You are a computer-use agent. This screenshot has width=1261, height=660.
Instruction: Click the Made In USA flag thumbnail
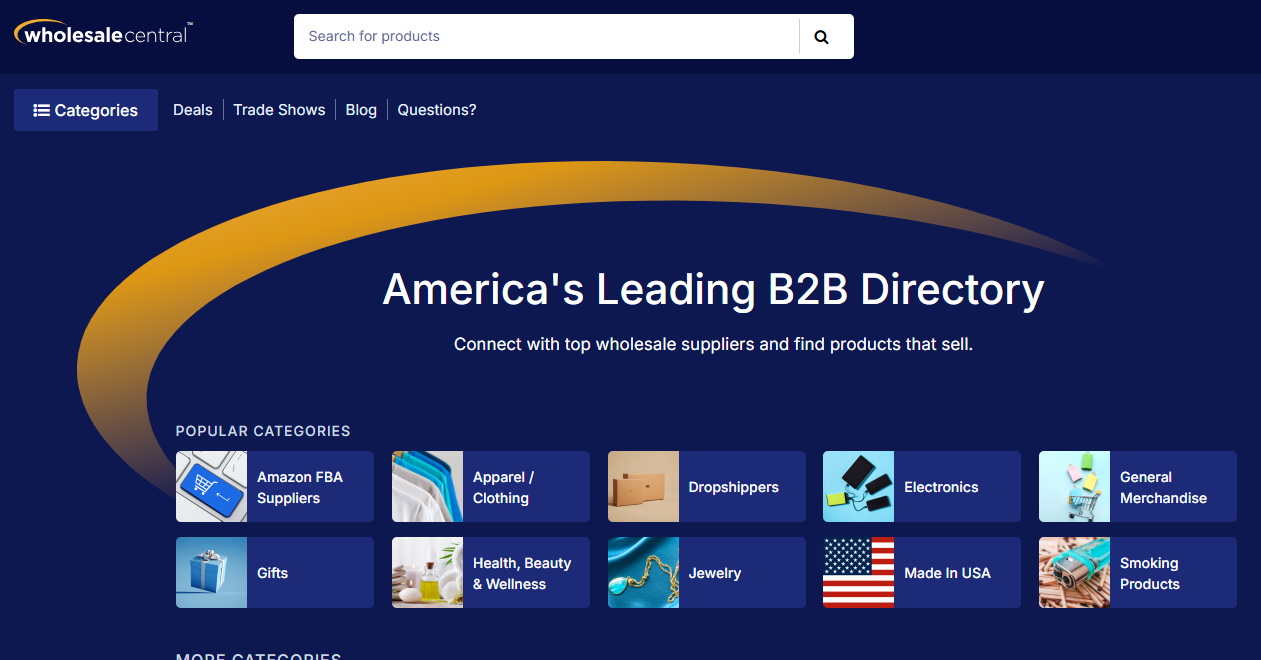pyautogui.click(x=858, y=573)
